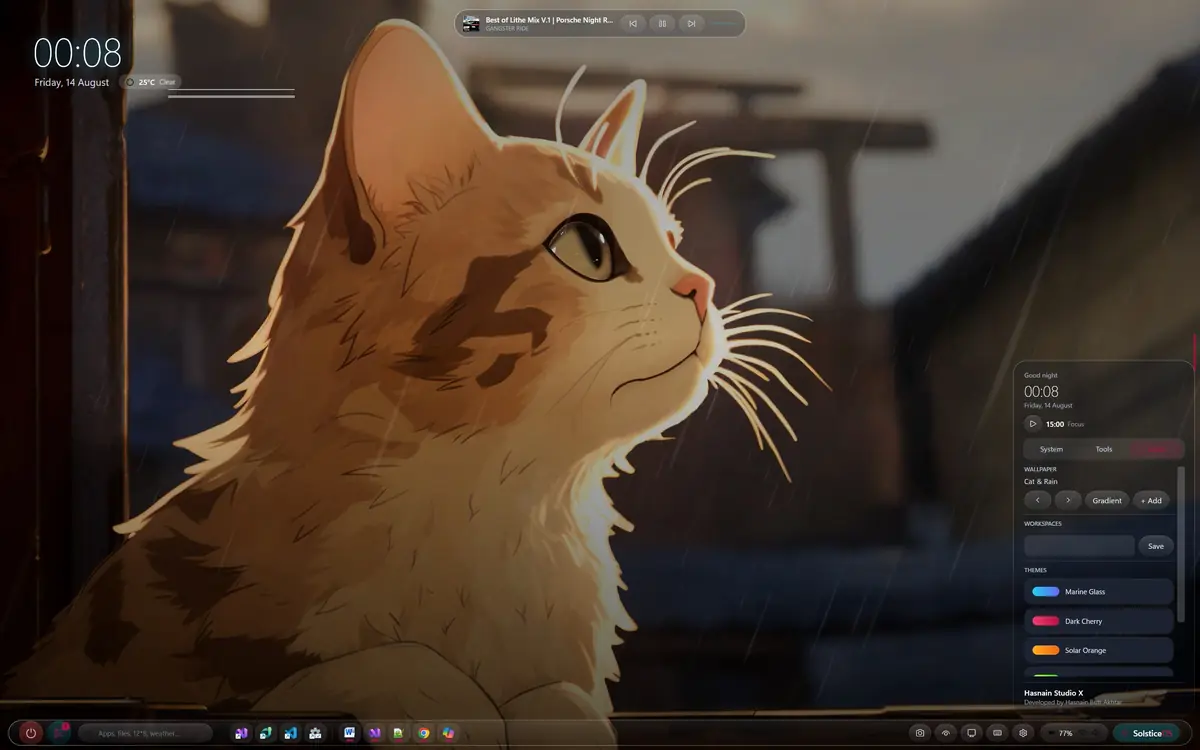Click the large 00:08 desktop clock
1200x750 pixels.
78,53
